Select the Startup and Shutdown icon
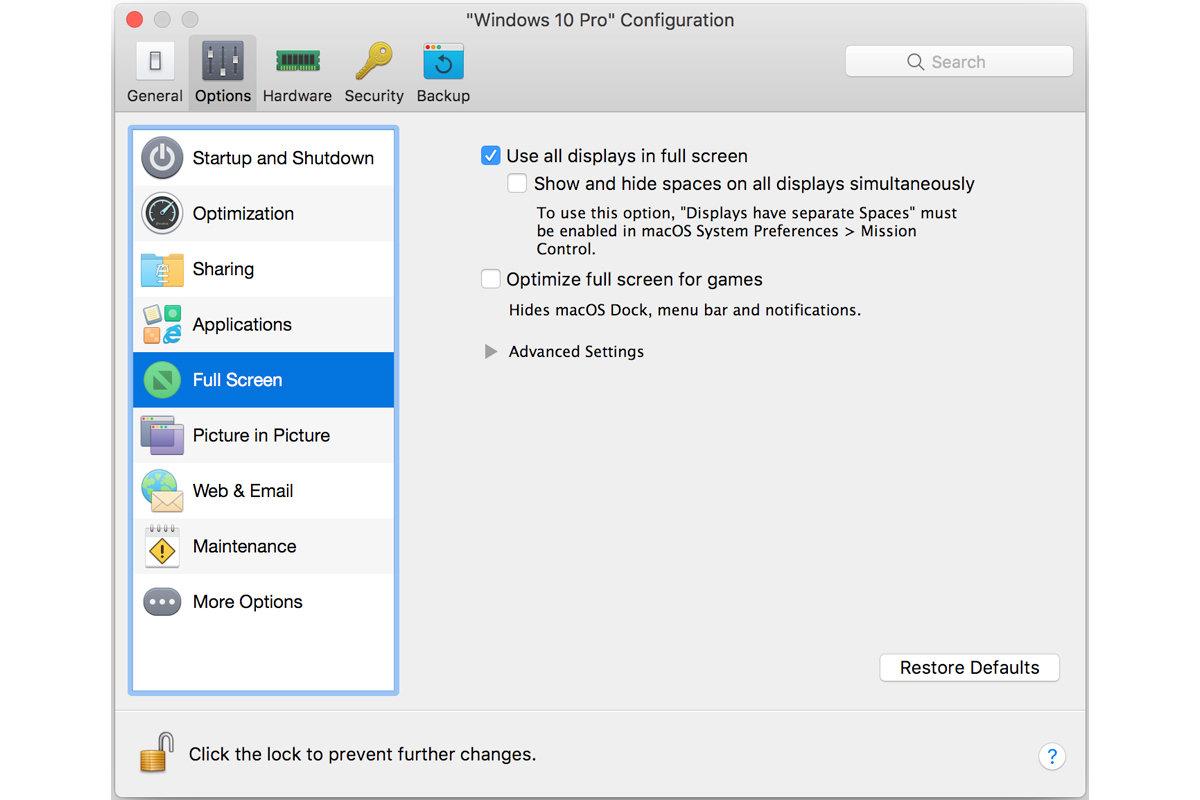The width and height of the screenshot is (1200, 800). [161, 157]
